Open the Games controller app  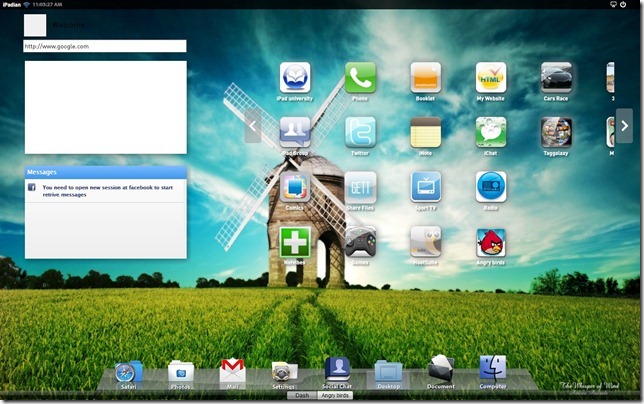(x=360, y=242)
